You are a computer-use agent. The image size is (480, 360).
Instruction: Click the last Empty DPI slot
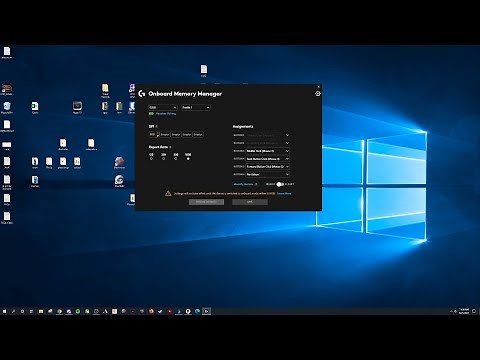coord(198,135)
